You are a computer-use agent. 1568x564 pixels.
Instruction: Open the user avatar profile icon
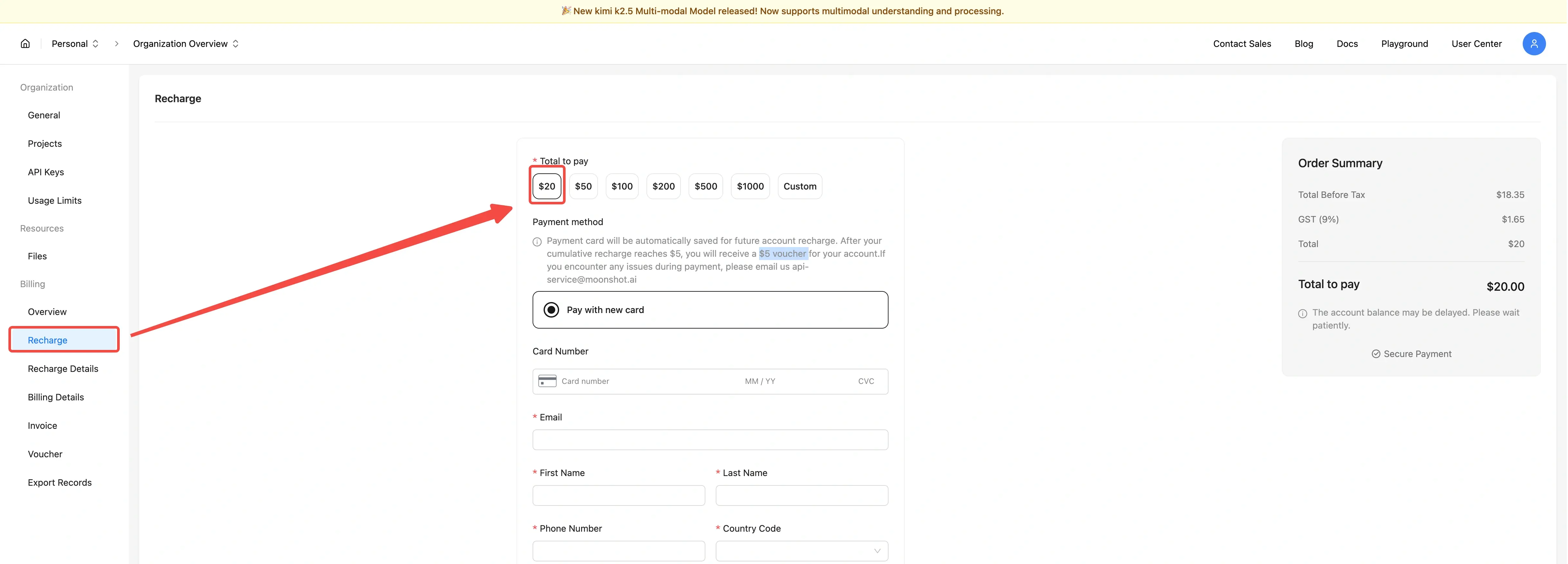click(1533, 44)
